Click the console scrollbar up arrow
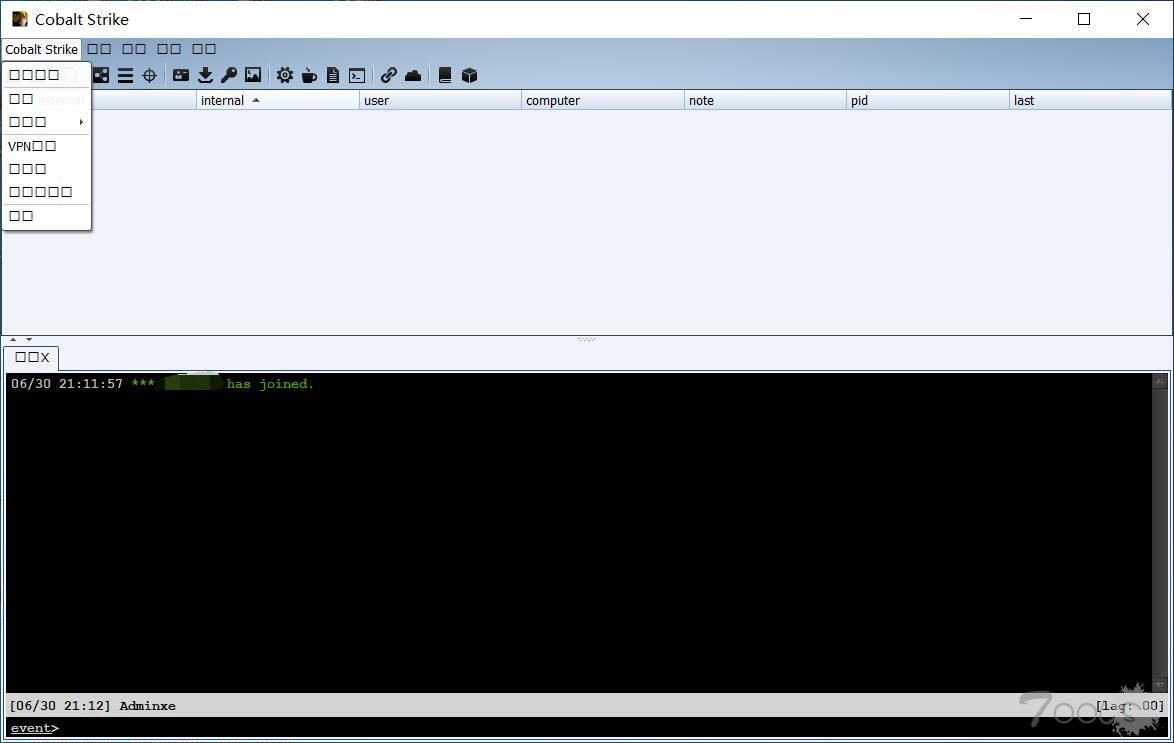Viewport: 1174px width, 743px height. point(1160,381)
